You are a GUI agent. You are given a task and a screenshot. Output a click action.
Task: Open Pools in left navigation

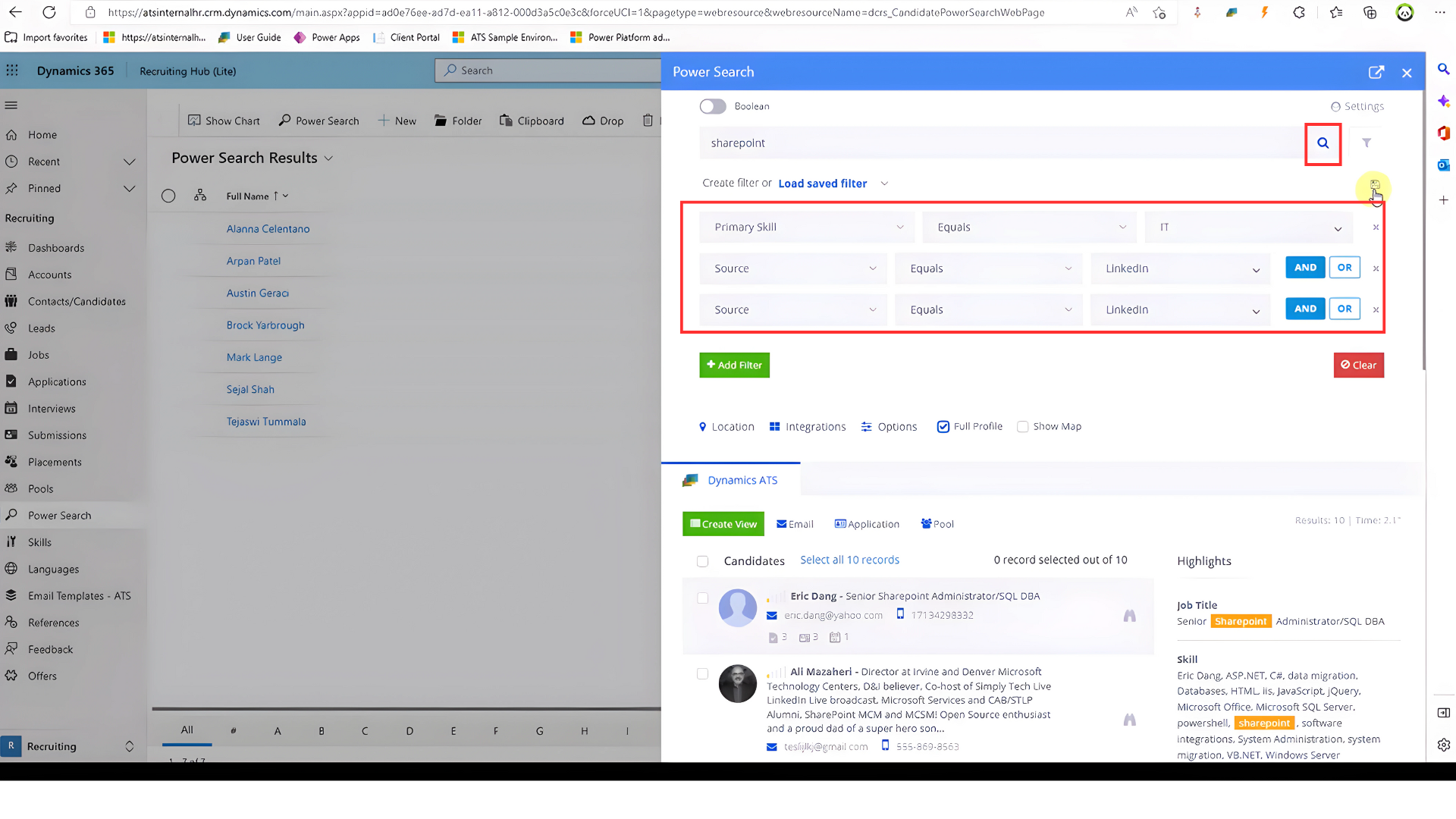pyautogui.click(x=41, y=489)
